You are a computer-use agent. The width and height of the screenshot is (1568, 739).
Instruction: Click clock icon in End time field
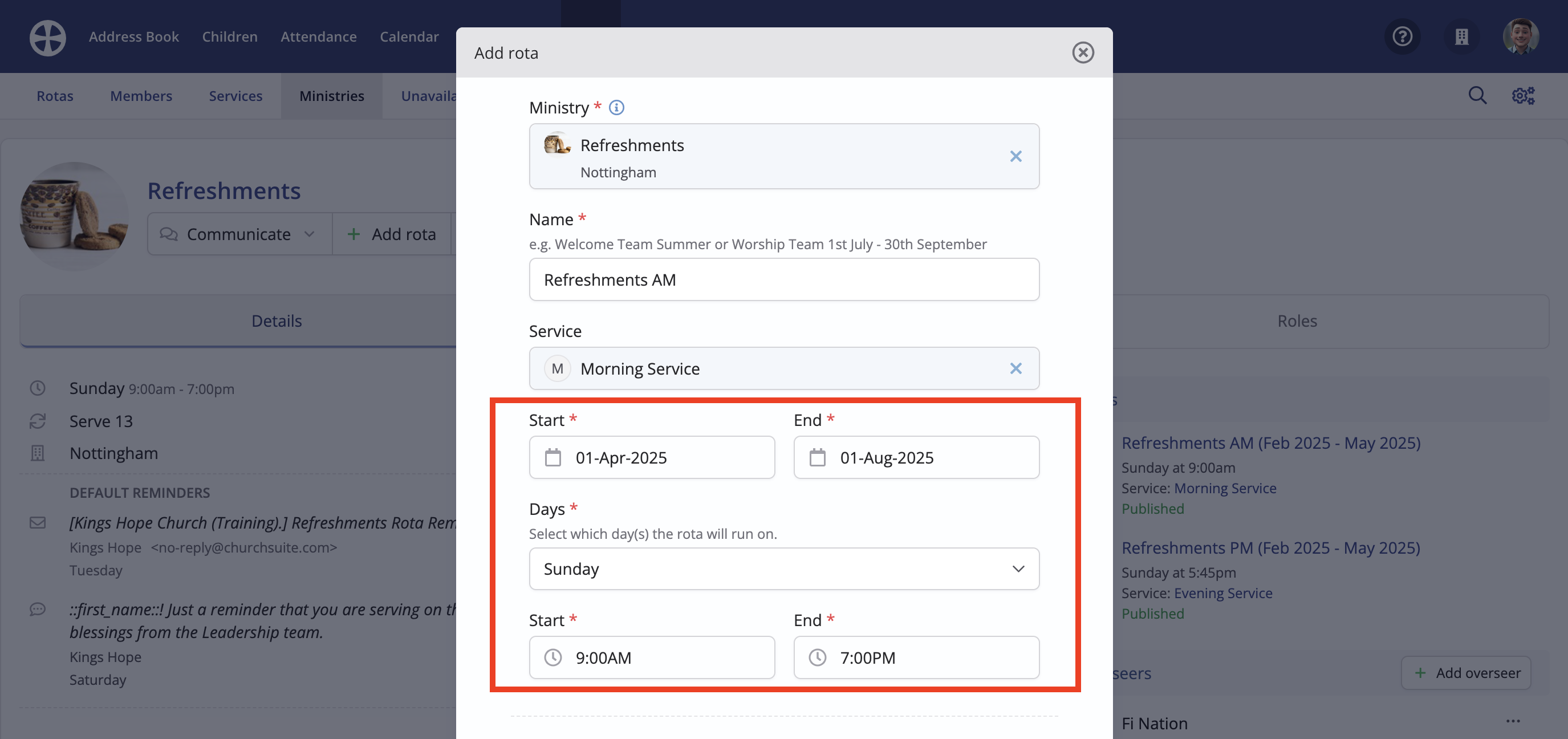tap(818, 657)
